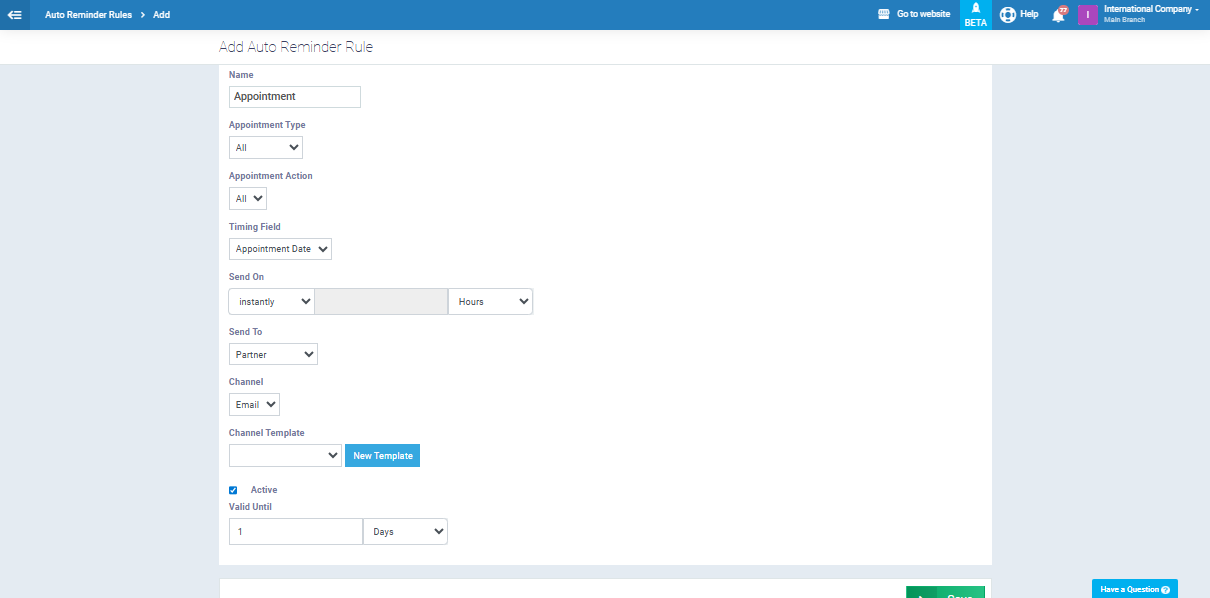The height and width of the screenshot is (598, 1210).
Task: Open the Hours unit dropdown
Action: [x=490, y=302]
